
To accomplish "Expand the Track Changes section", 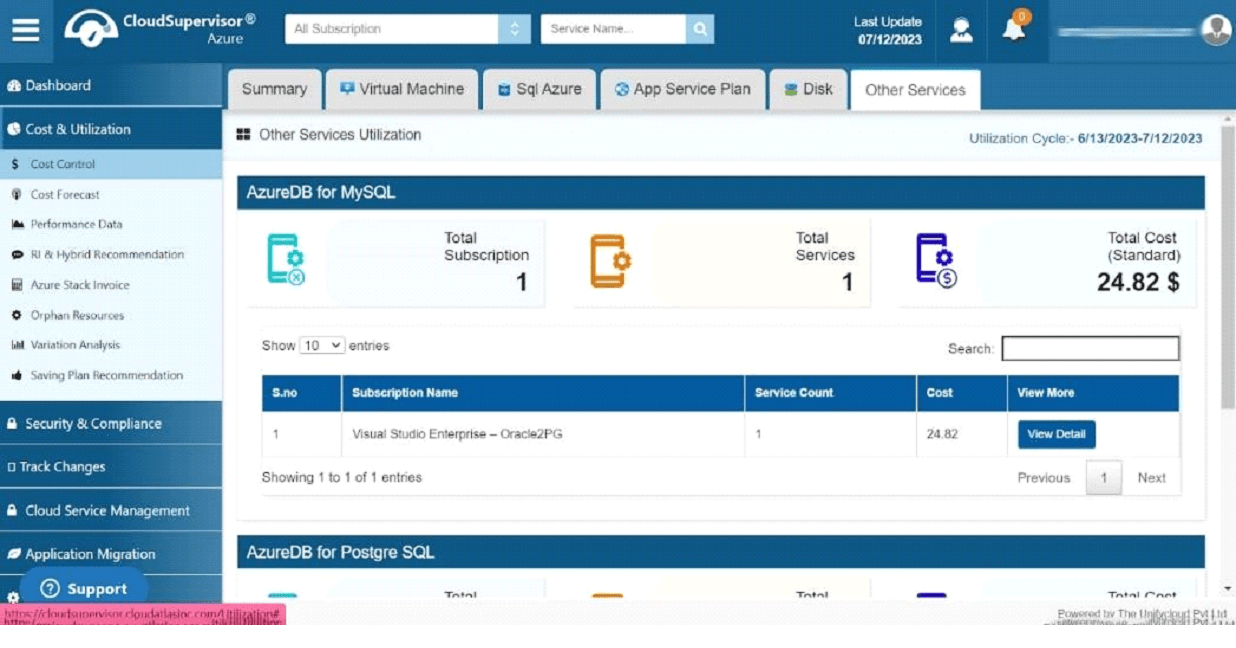I will click(x=111, y=467).
